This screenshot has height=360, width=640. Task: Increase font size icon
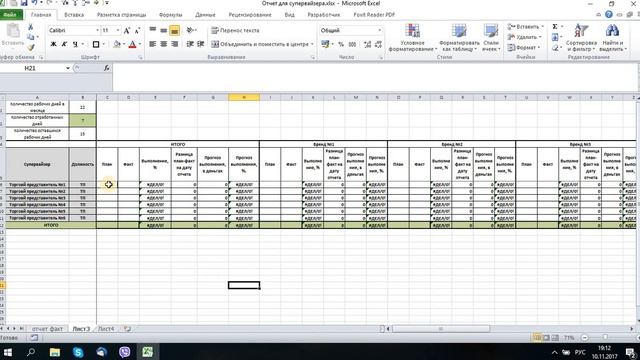click(x=127, y=31)
